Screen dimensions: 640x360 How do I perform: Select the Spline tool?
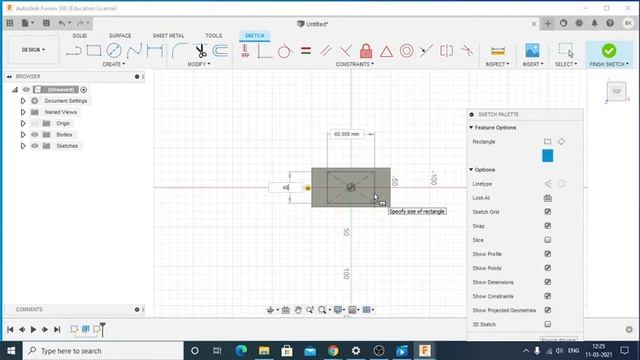134,51
